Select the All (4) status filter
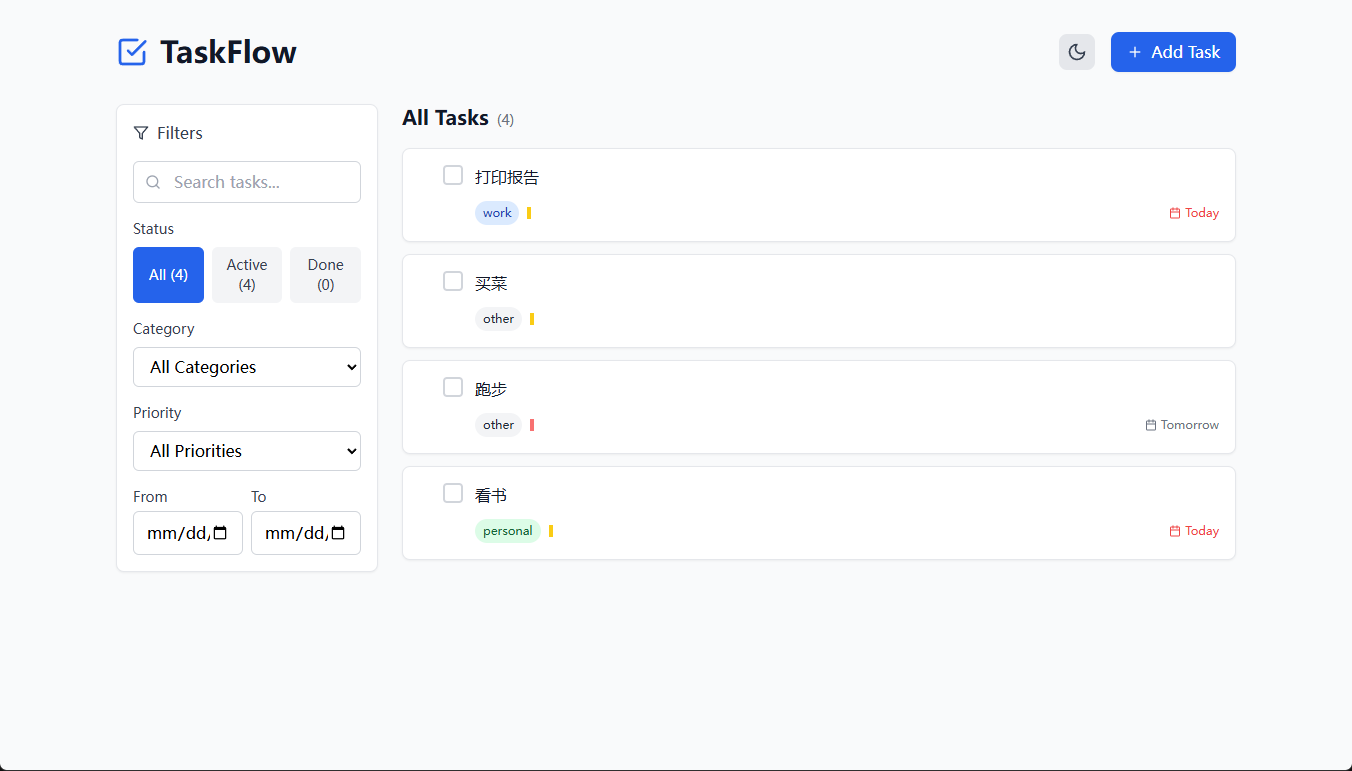 pos(168,275)
